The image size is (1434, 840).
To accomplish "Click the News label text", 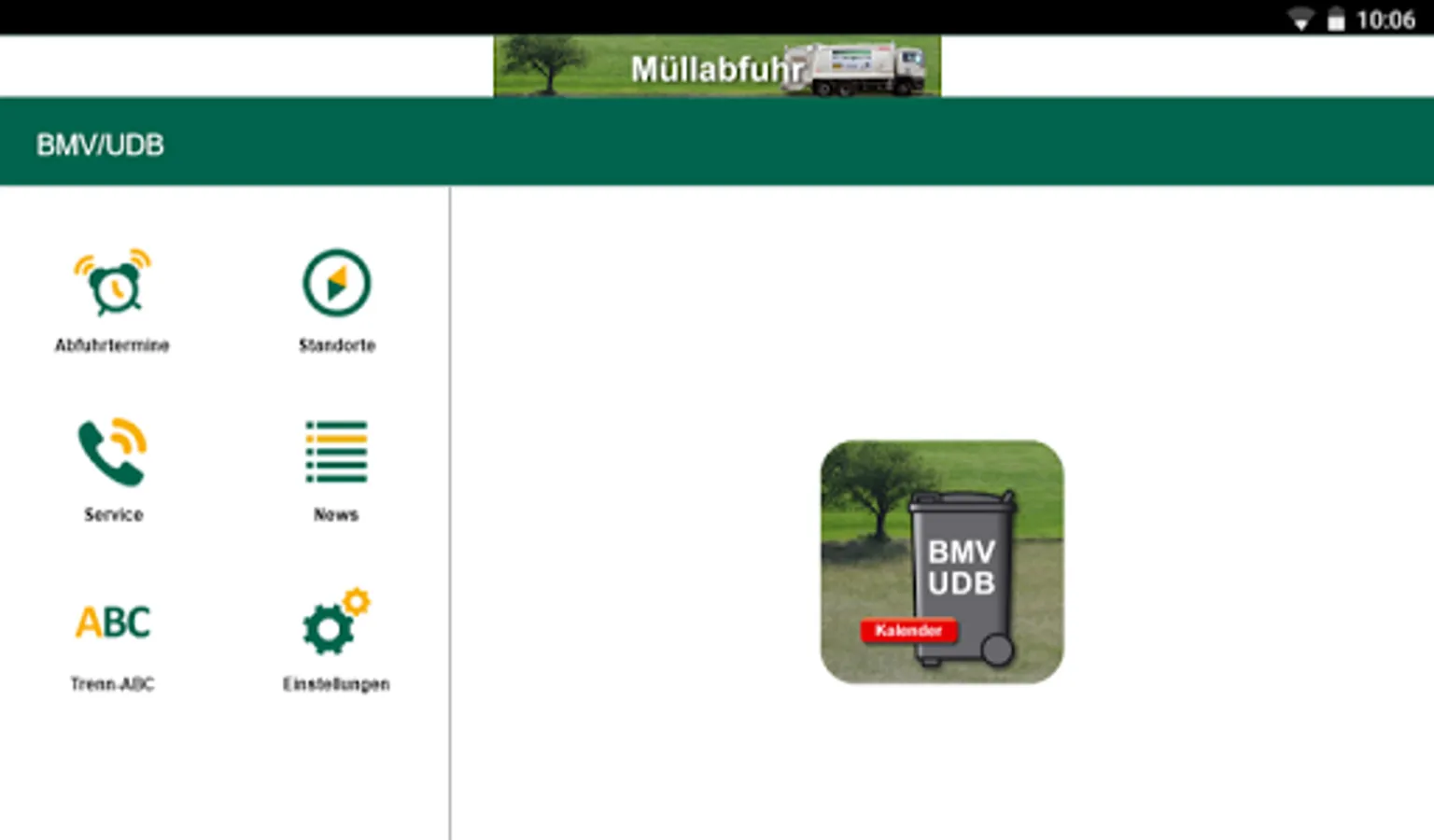I will (336, 514).
